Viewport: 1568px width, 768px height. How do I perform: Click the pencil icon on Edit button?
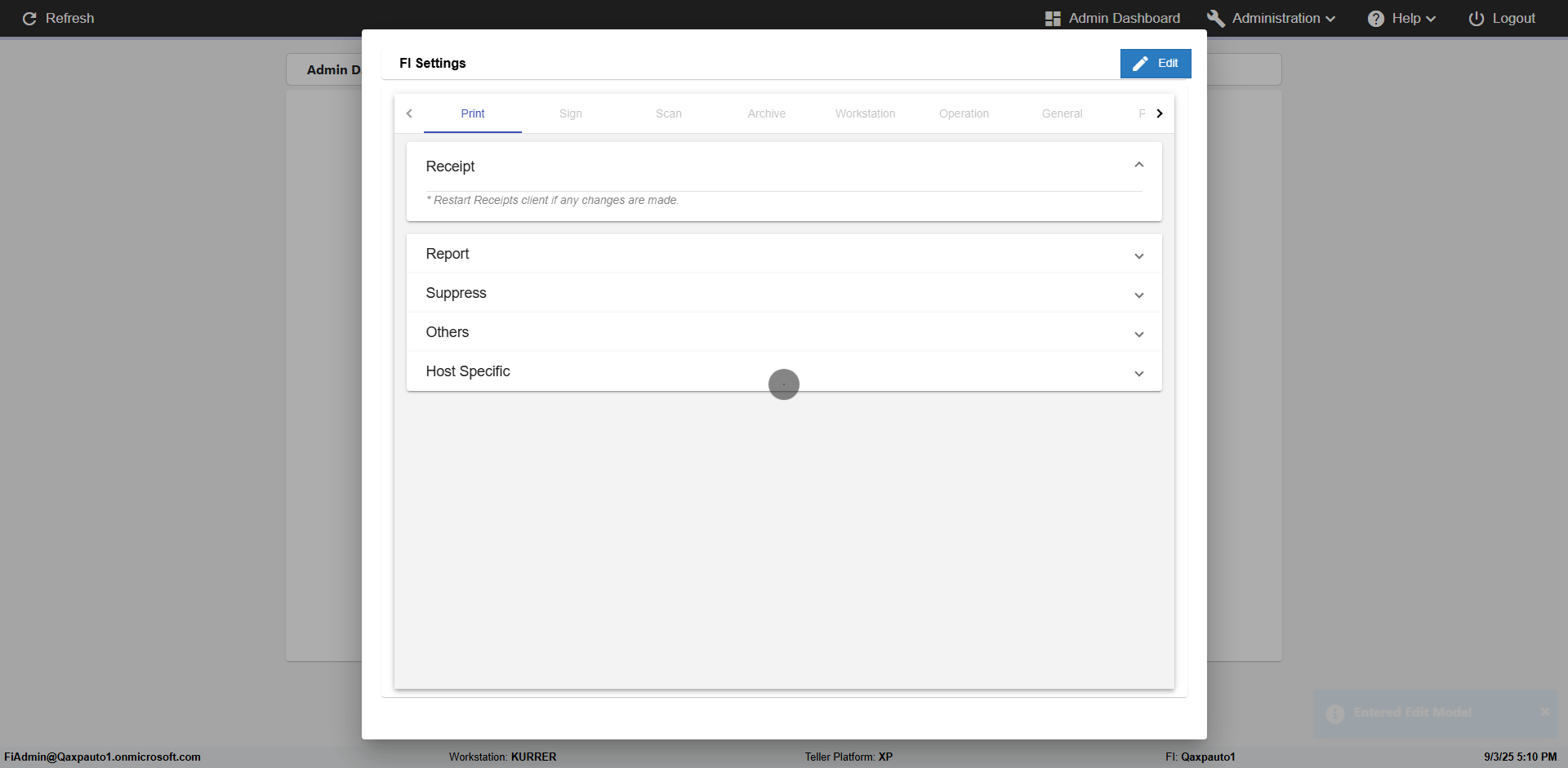point(1141,64)
